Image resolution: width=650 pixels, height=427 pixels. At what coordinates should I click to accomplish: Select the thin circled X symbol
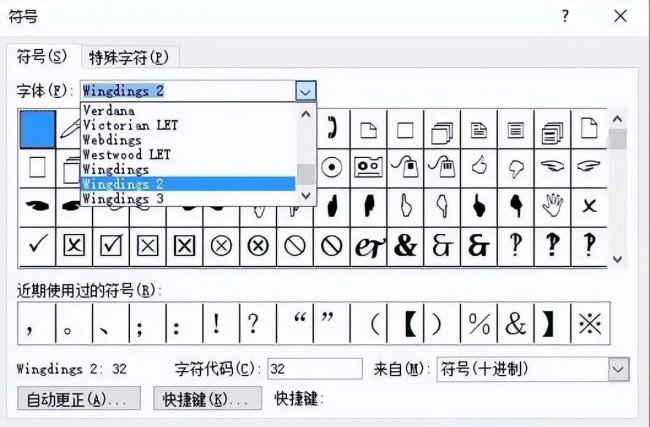[221, 246]
